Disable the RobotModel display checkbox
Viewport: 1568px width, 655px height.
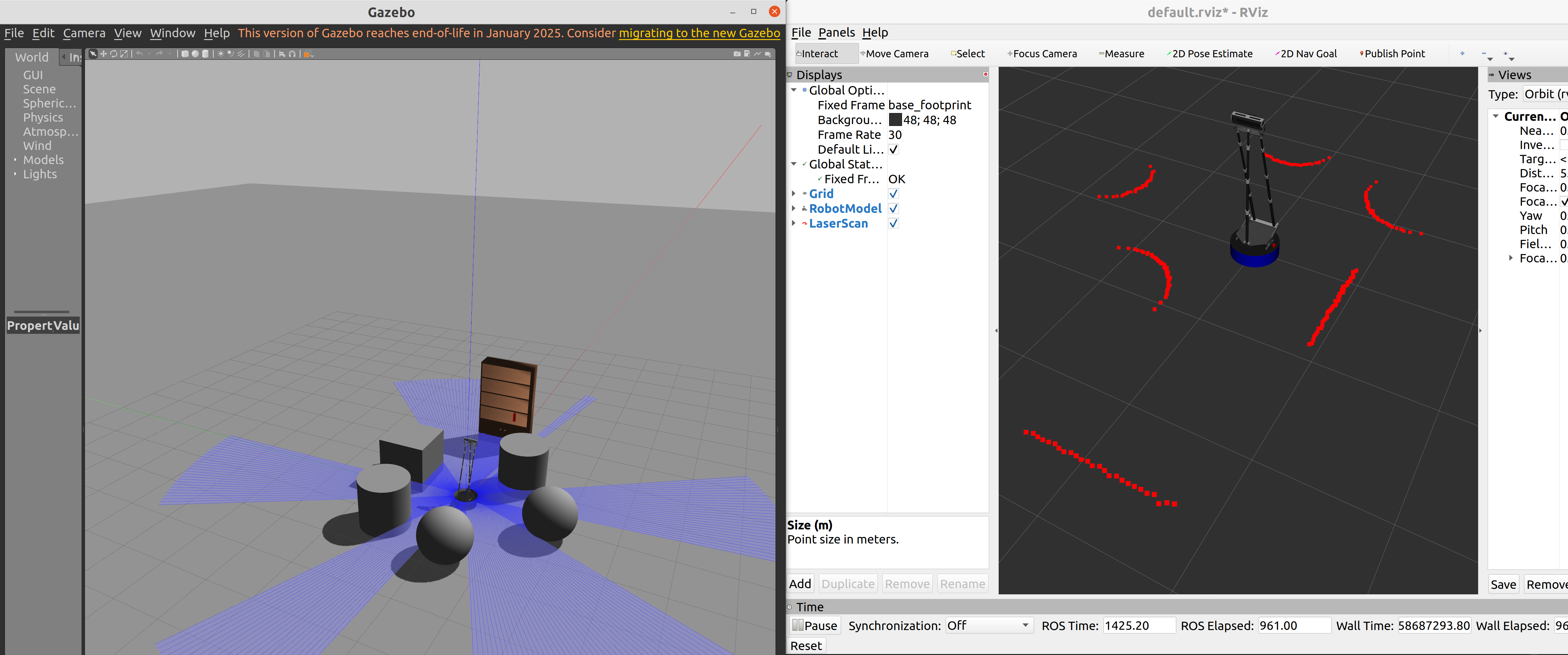pos(893,208)
